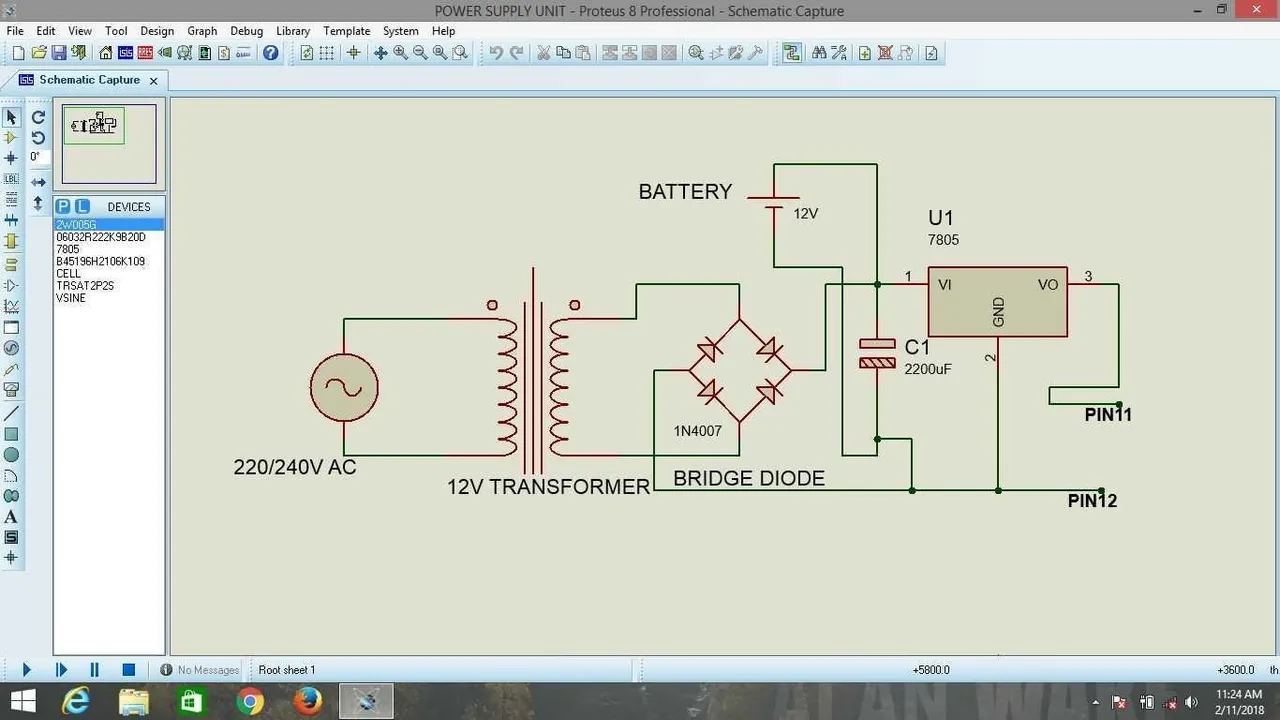Click the Rotate Clockwise icon
This screenshot has width=1280, height=720.
click(38, 117)
